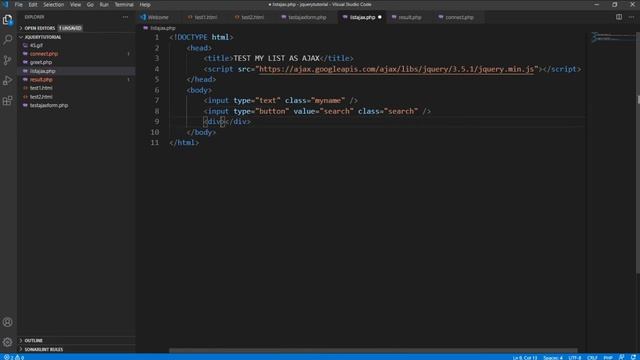Open test1.html in the explorer
Screen dimensions: 640x360
(41, 88)
